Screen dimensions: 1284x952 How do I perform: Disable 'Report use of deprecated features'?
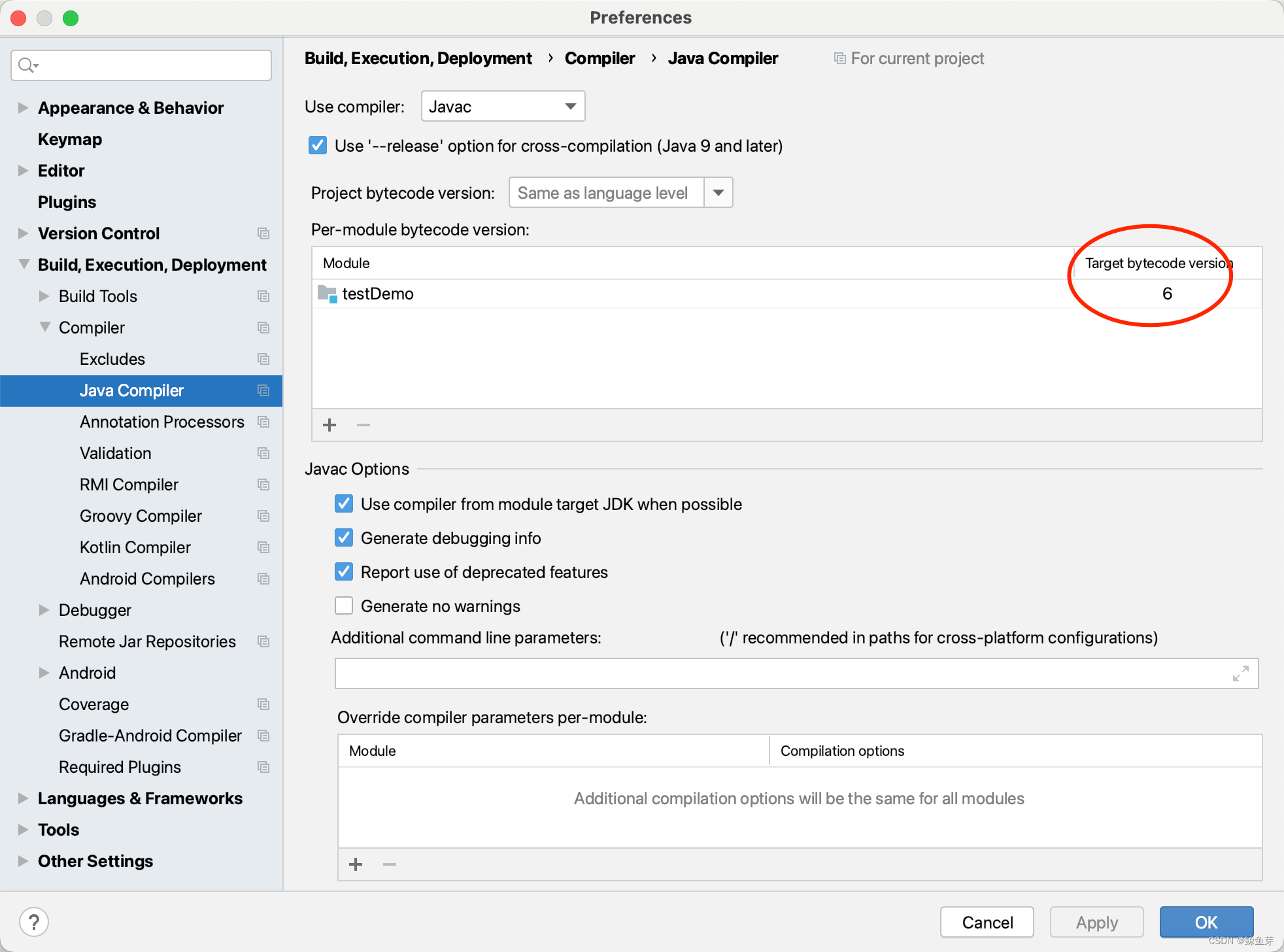[343, 571]
